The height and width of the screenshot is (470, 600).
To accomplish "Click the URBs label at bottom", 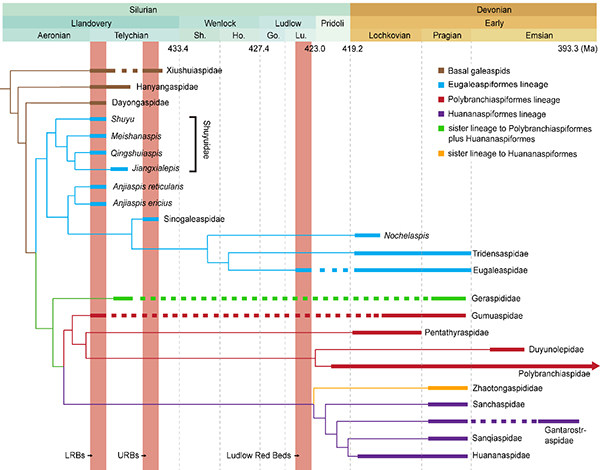I will tap(131, 457).
